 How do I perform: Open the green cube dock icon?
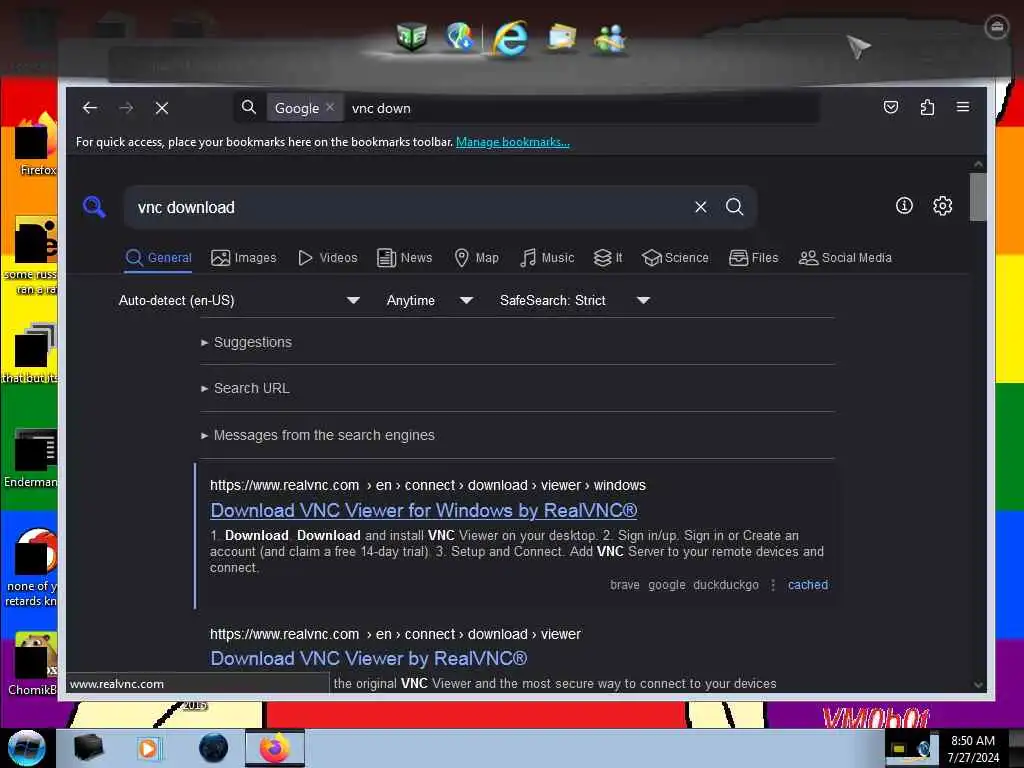[x=412, y=36]
